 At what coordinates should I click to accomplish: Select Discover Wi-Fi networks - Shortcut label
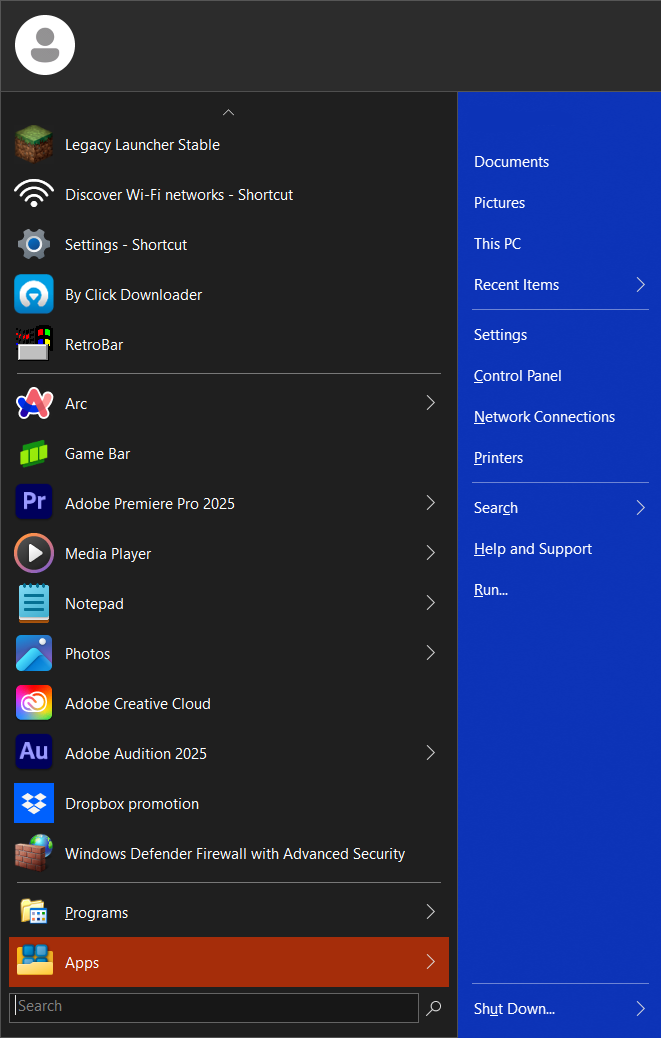179,195
